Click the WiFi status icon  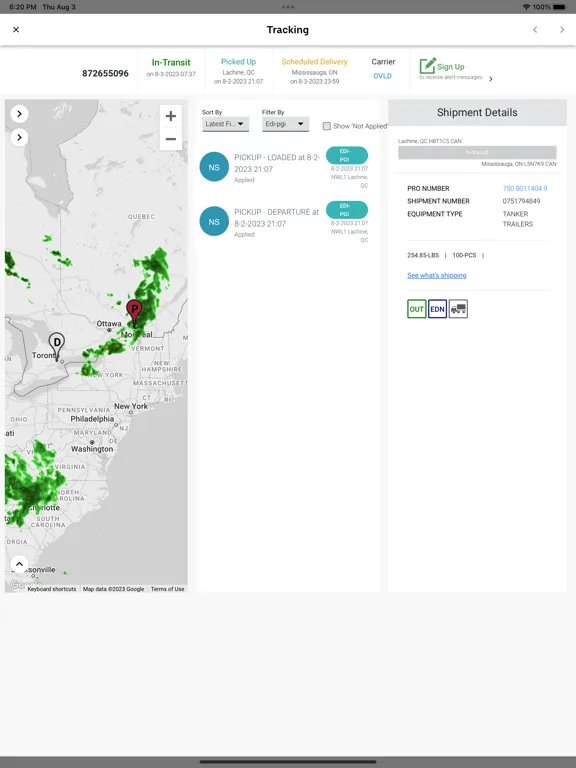click(527, 7)
